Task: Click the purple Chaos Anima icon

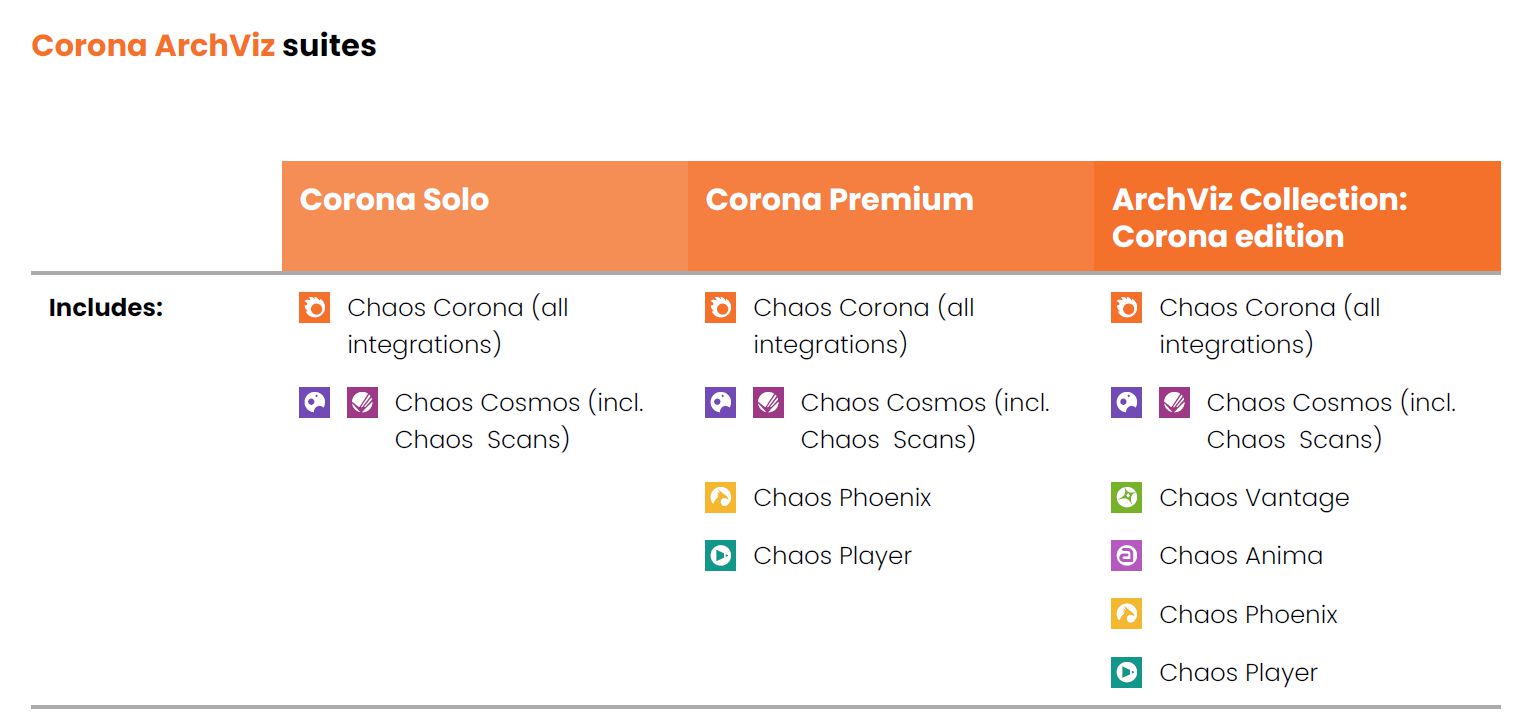Action: 1126,556
